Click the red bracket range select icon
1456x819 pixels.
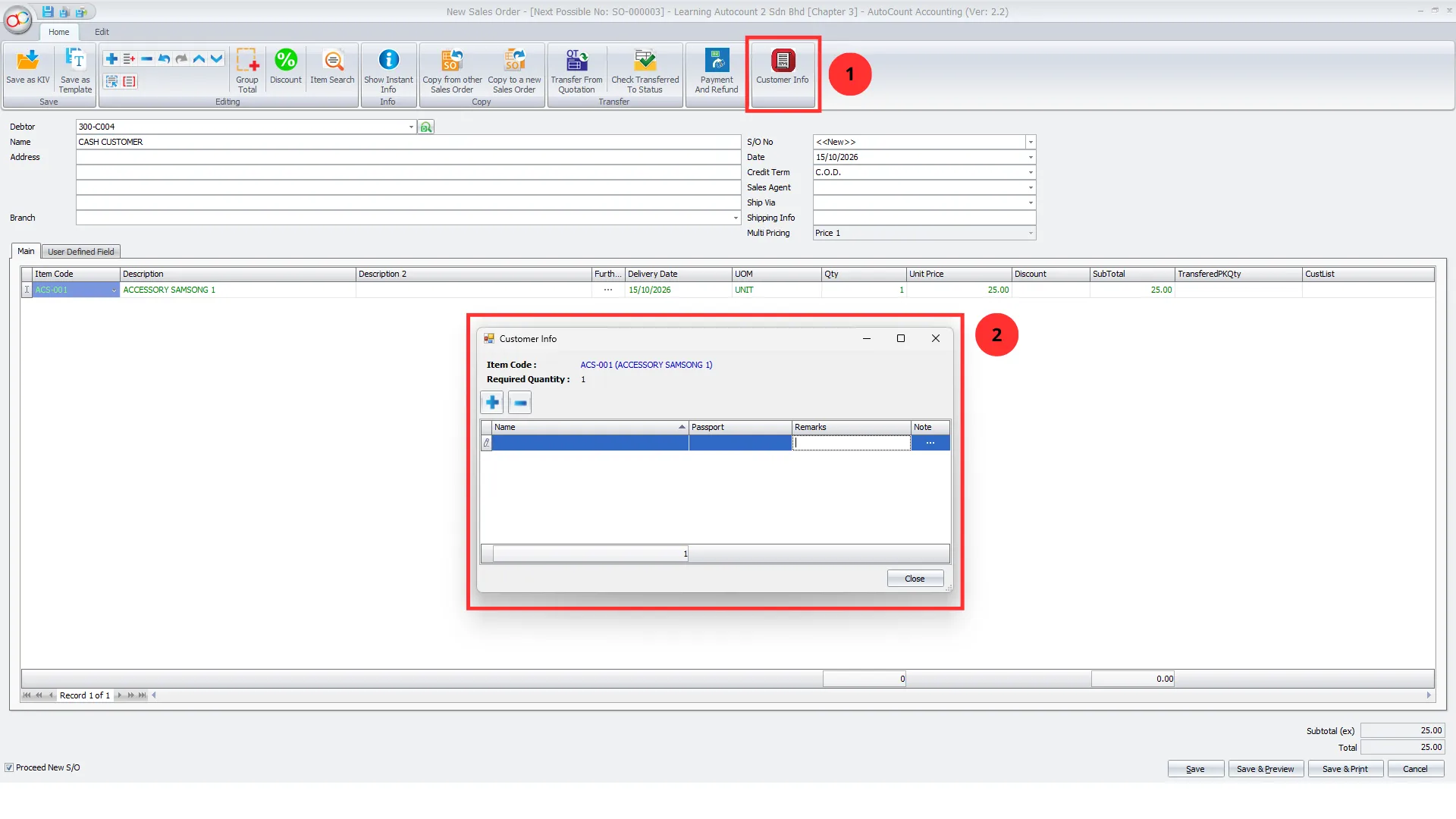[130, 81]
